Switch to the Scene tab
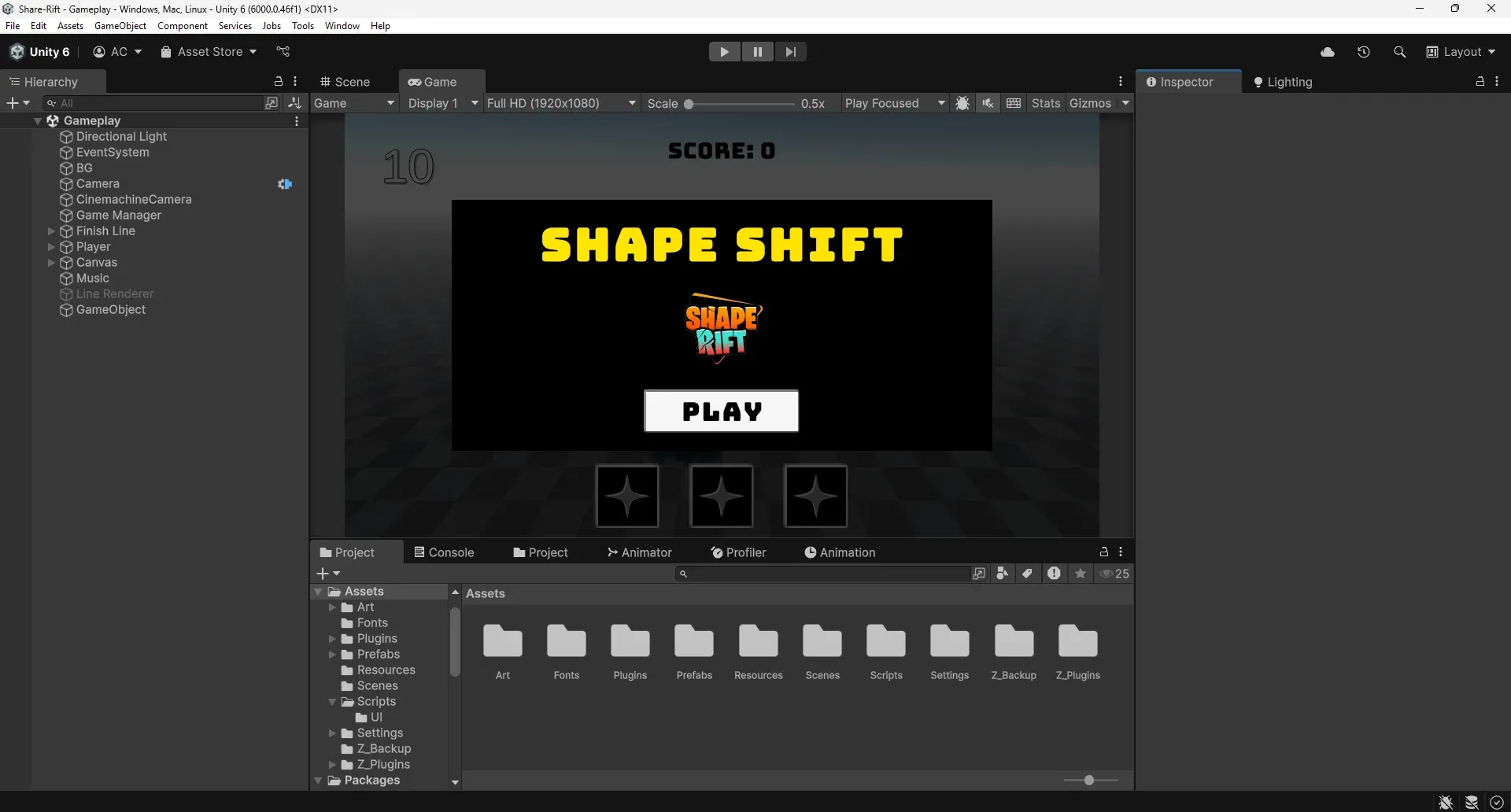The height and width of the screenshot is (812, 1511). (x=345, y=82)
